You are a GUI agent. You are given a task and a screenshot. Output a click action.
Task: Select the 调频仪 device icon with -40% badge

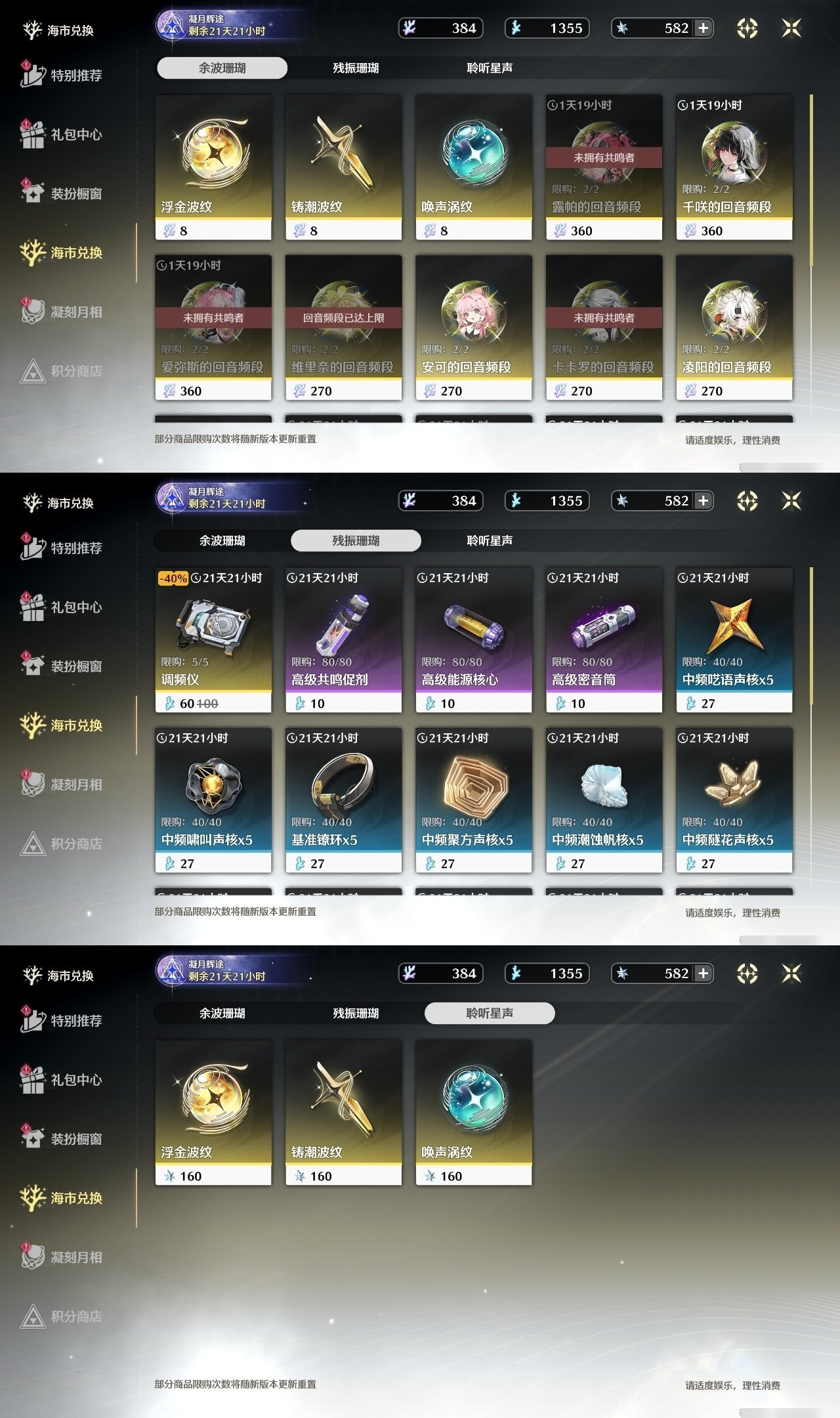213,622
